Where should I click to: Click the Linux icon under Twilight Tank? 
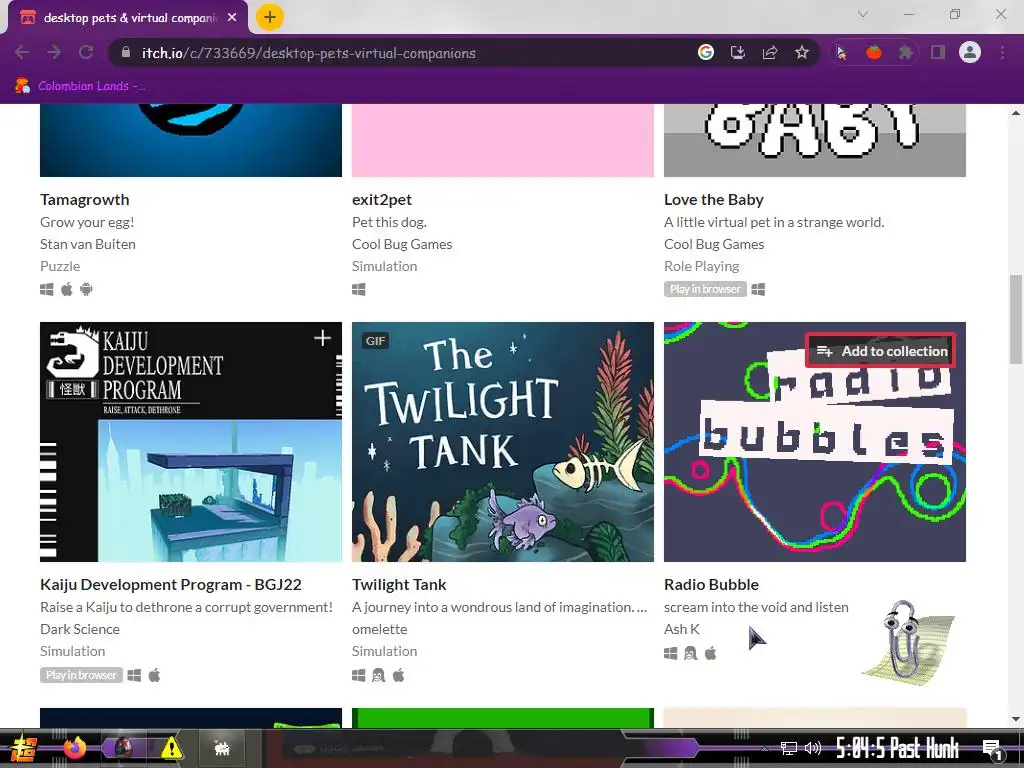point(378,675)
